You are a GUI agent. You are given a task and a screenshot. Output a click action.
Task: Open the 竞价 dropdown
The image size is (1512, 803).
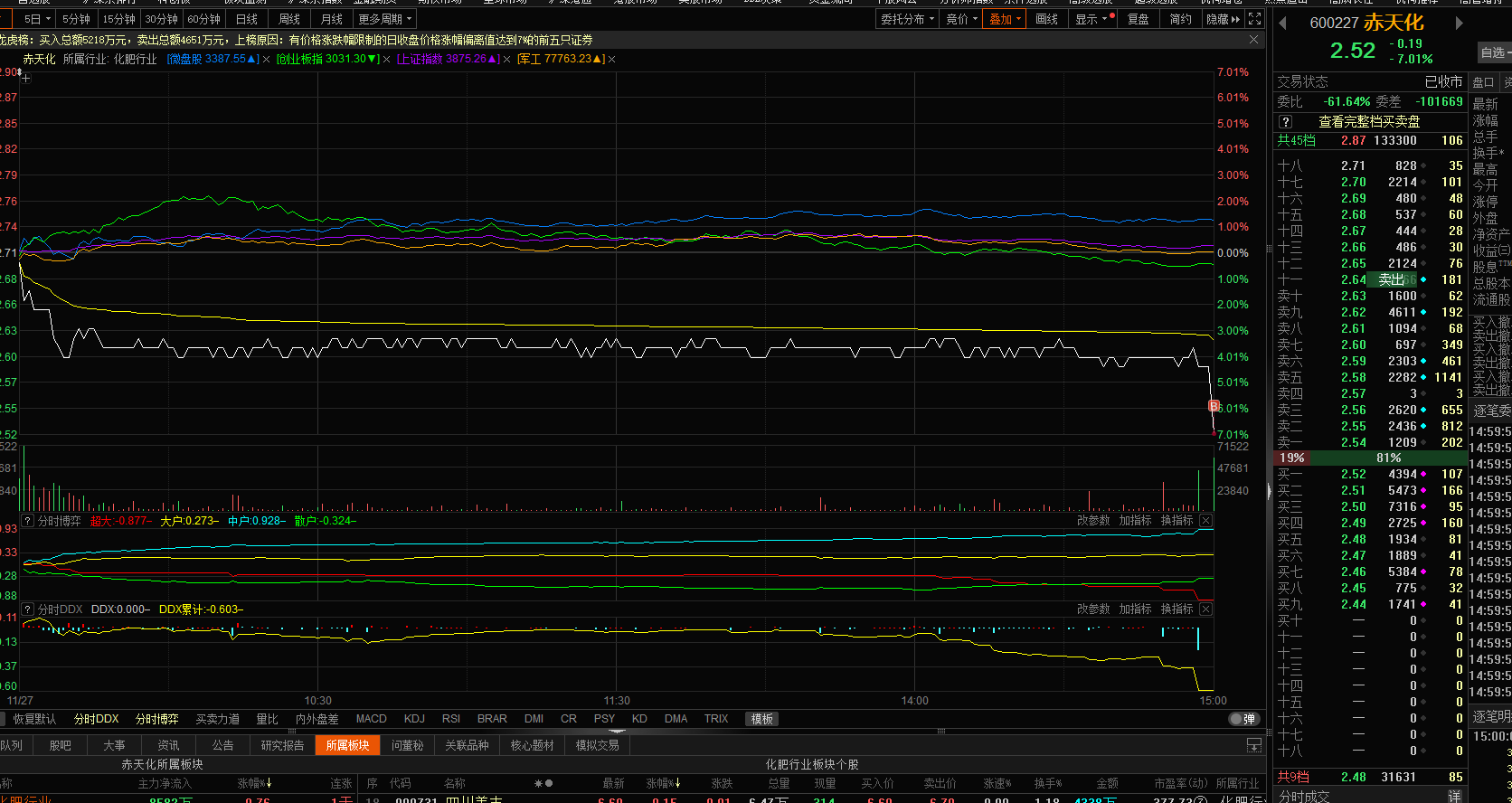[x=961, y=19]
